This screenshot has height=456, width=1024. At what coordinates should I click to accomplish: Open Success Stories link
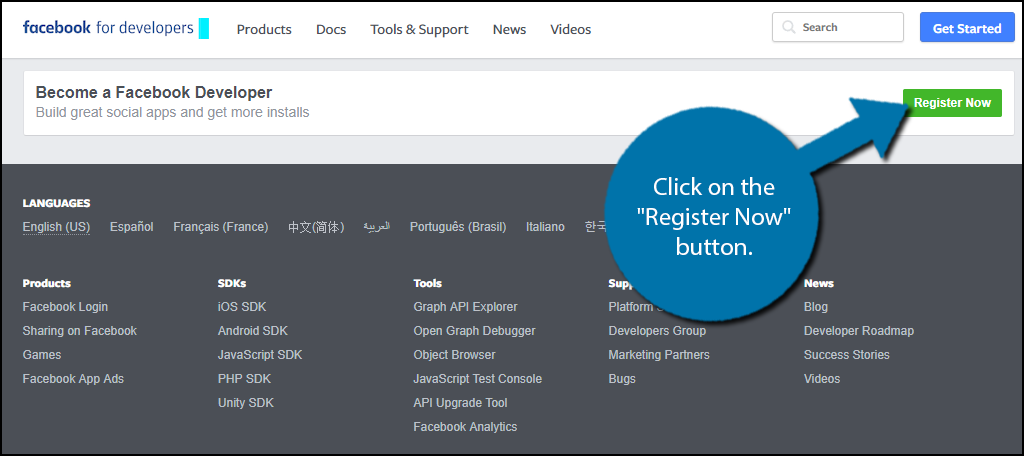846,355
